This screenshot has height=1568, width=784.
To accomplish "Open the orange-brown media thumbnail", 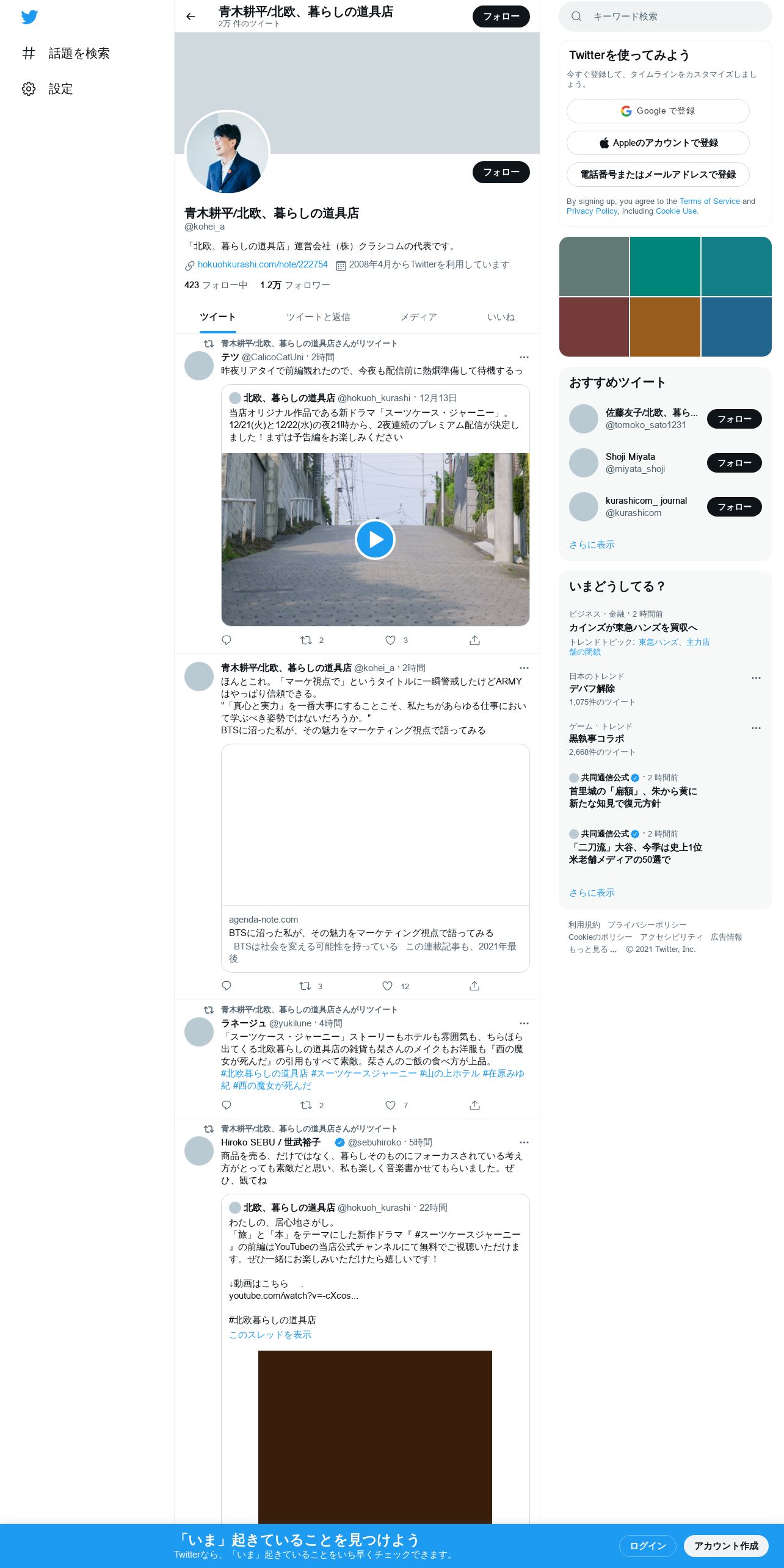I will pos(665,327).
